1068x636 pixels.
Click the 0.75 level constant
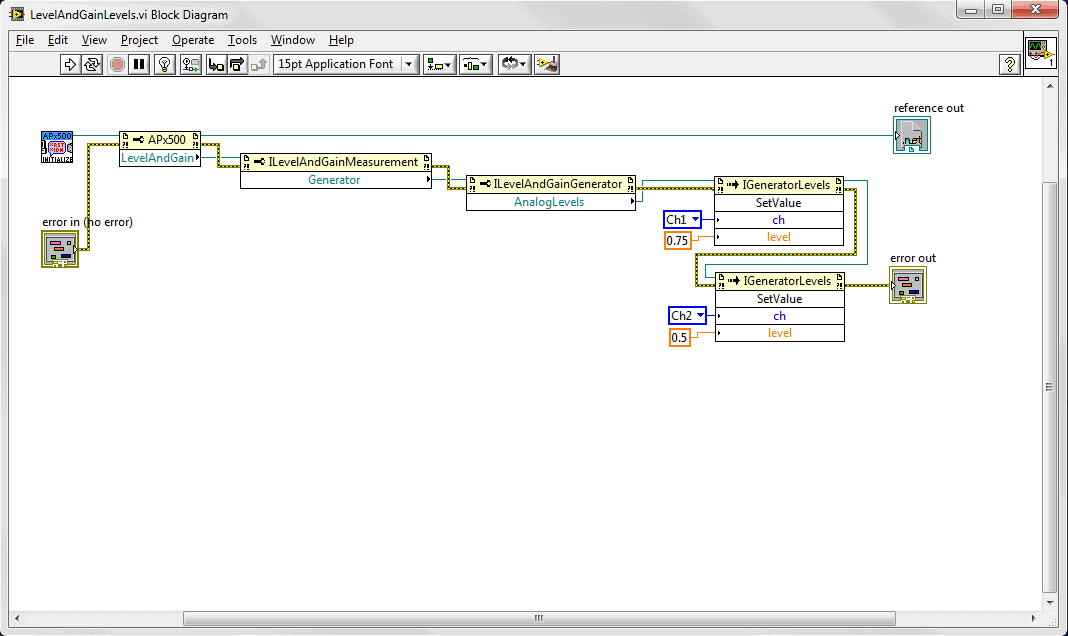[678, 240]
